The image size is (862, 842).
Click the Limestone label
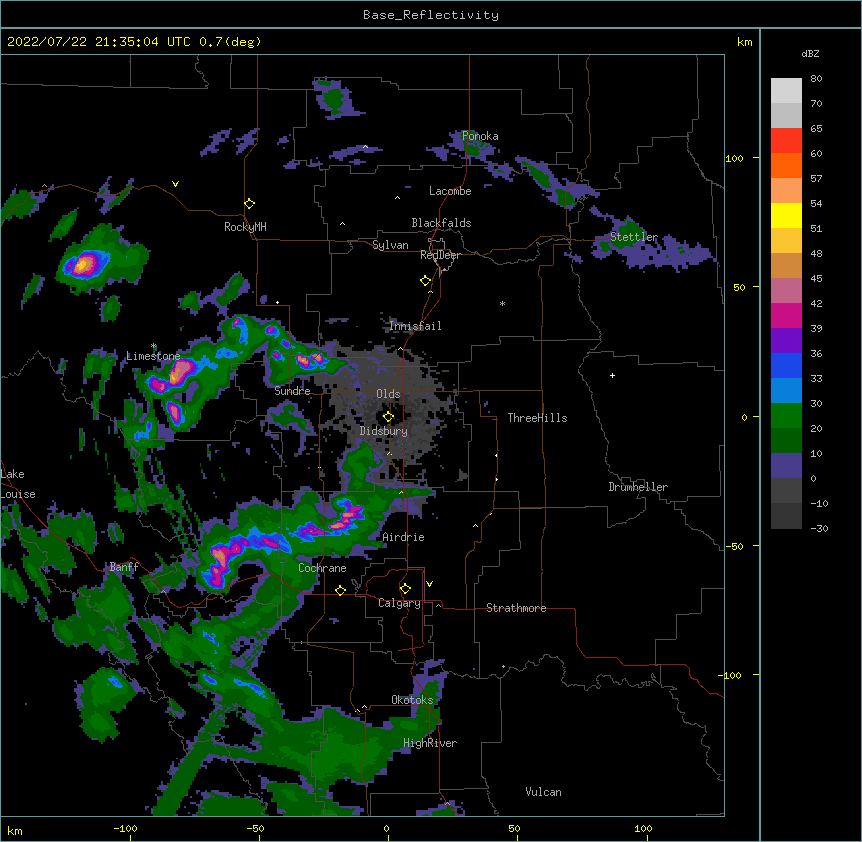153,356
